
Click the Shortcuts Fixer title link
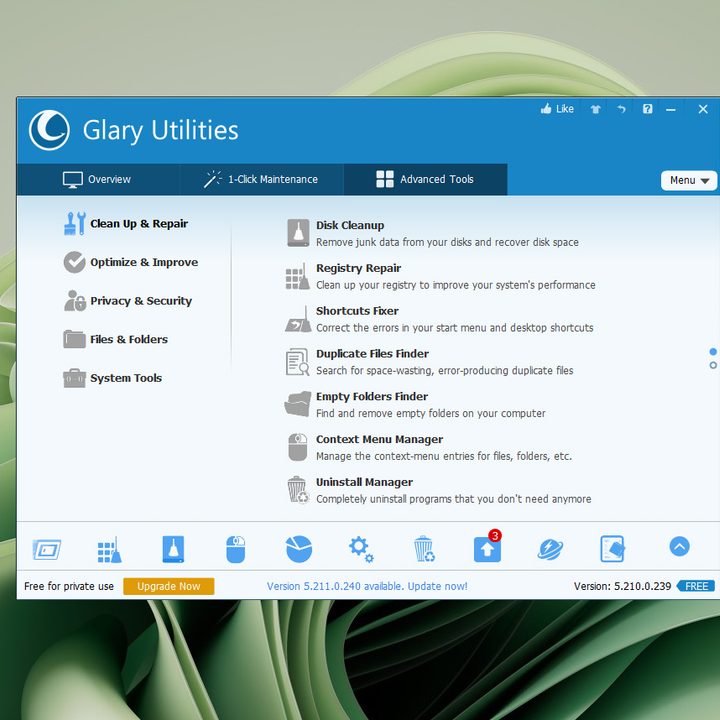click(357, 311)
